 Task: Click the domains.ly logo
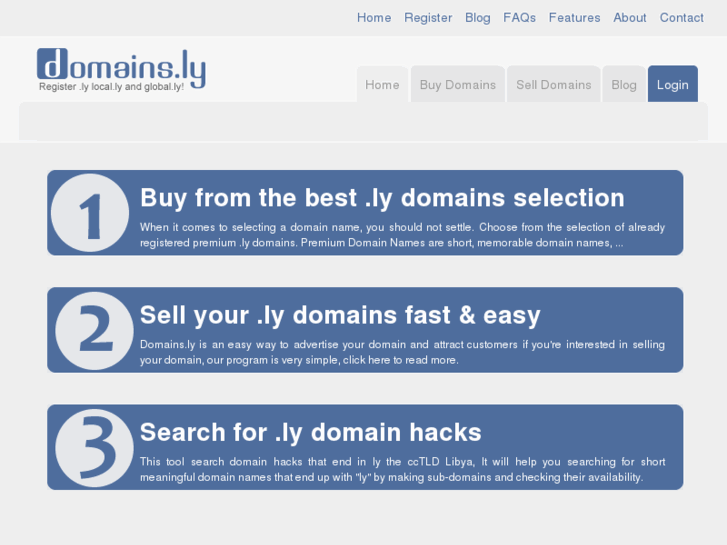121,69
